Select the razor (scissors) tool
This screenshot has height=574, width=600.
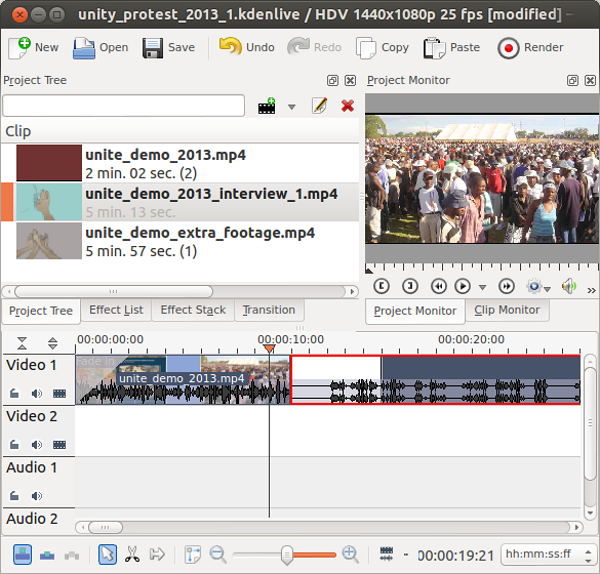point(132,554)
